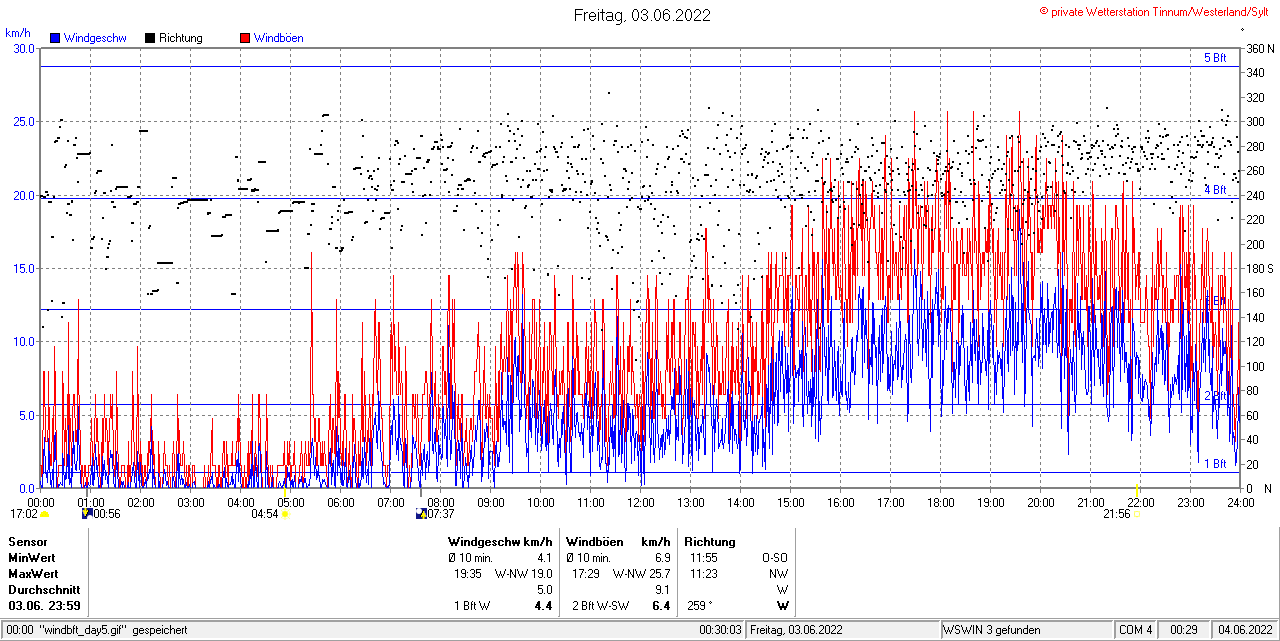The width and height of the screenshot is (1280, 641).
Task: Select the Richtung legend label
Action: pyautogui.click(x=180, y=38)
